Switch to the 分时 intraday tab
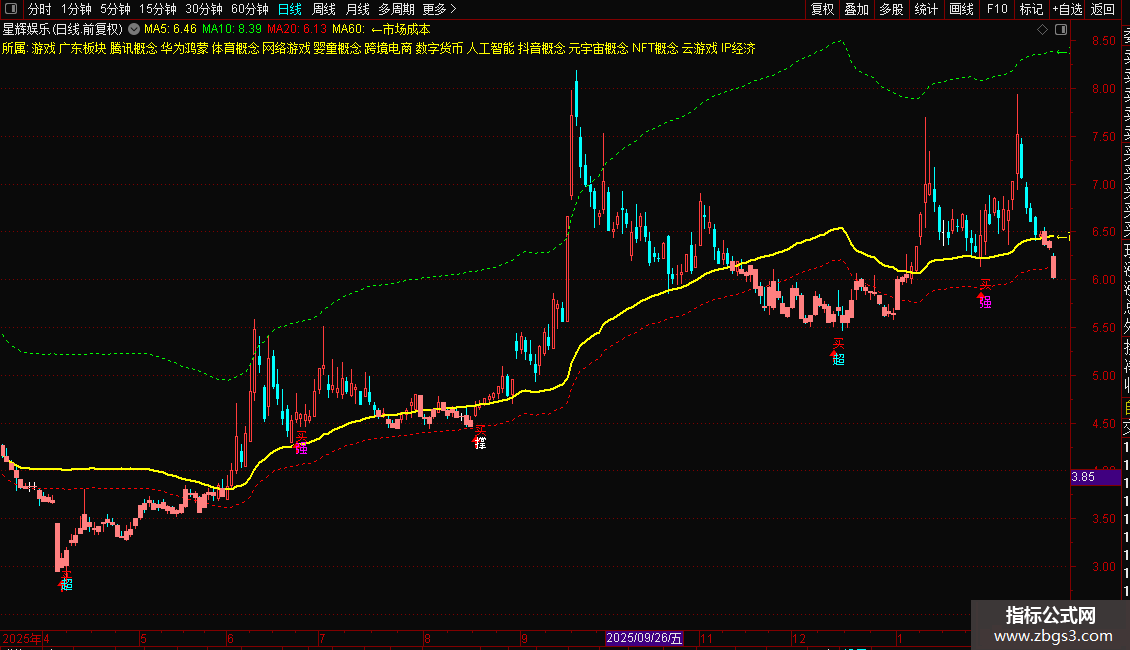1130x650 pixels. tap(40, 9)
